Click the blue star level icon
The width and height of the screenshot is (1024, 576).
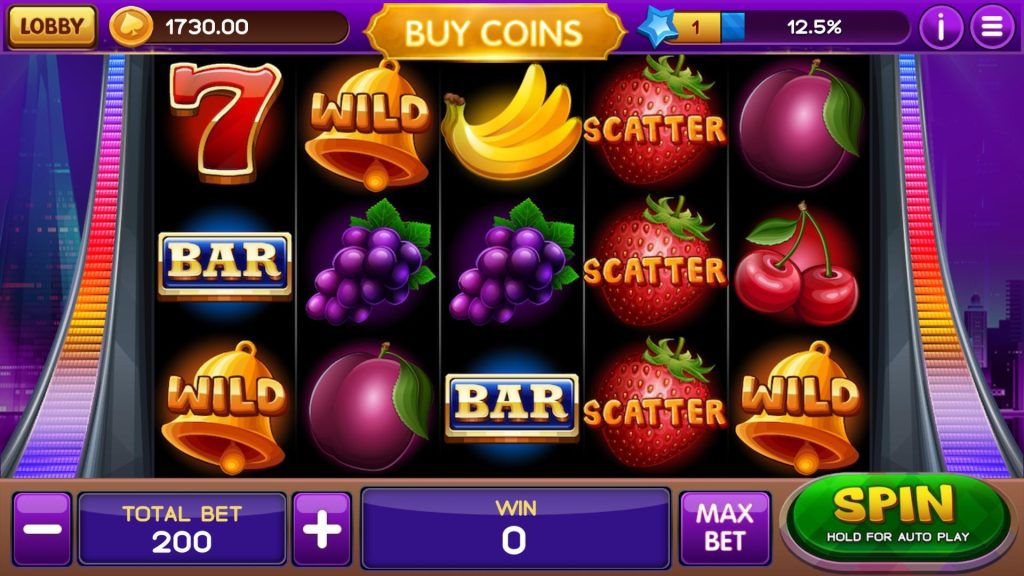click(x=656, y=27)
